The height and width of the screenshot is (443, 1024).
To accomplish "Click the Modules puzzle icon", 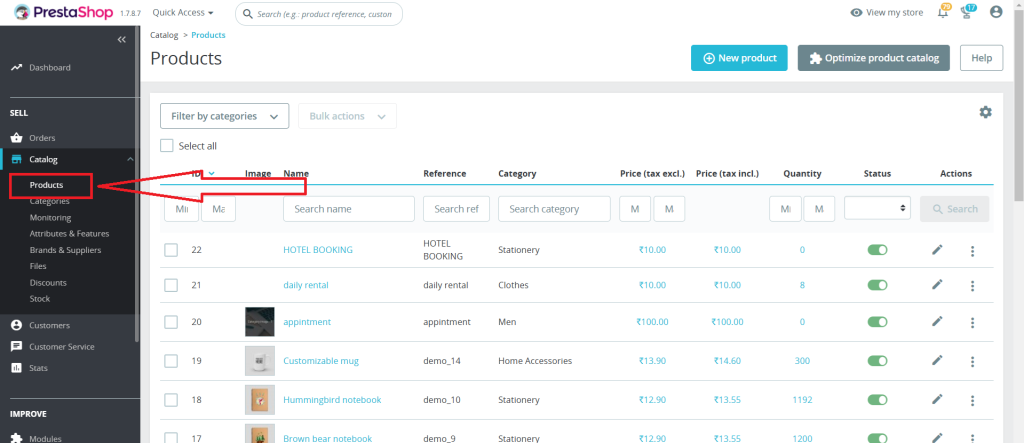I will coord(16,438).
